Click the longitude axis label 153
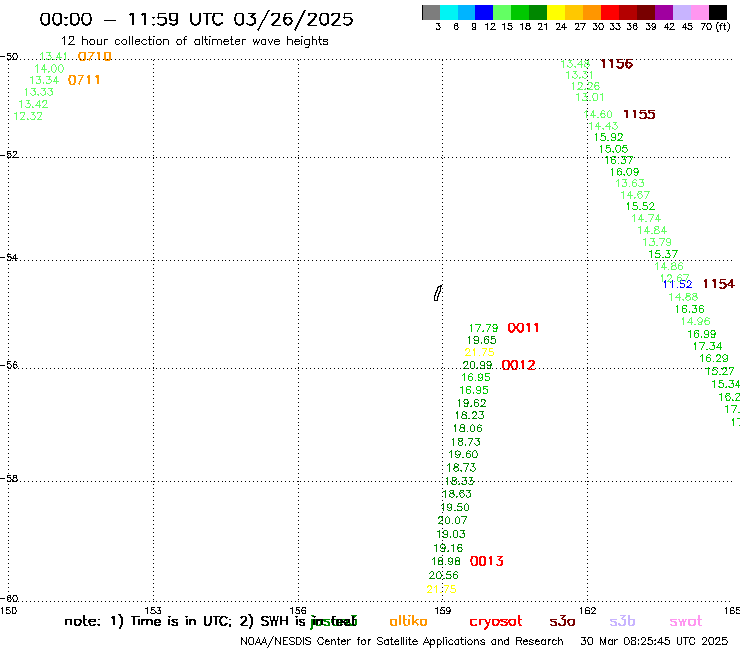Image resolution: width=740 pixels, height=650 pixels. coord(153,610)
